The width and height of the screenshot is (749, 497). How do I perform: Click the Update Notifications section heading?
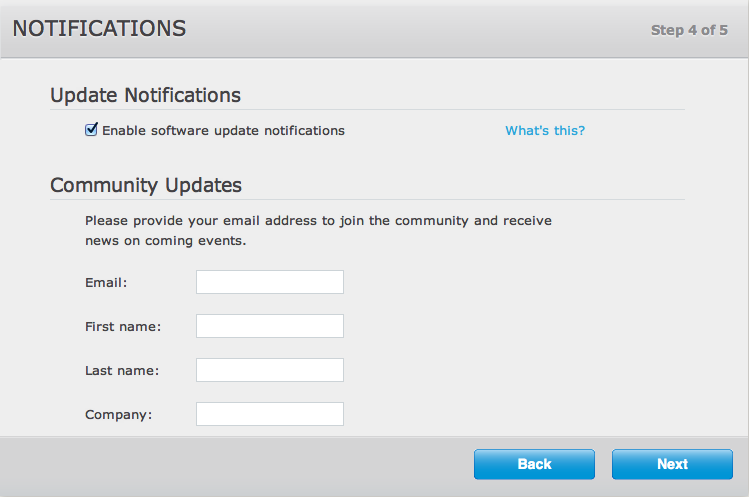click(145, 95)
